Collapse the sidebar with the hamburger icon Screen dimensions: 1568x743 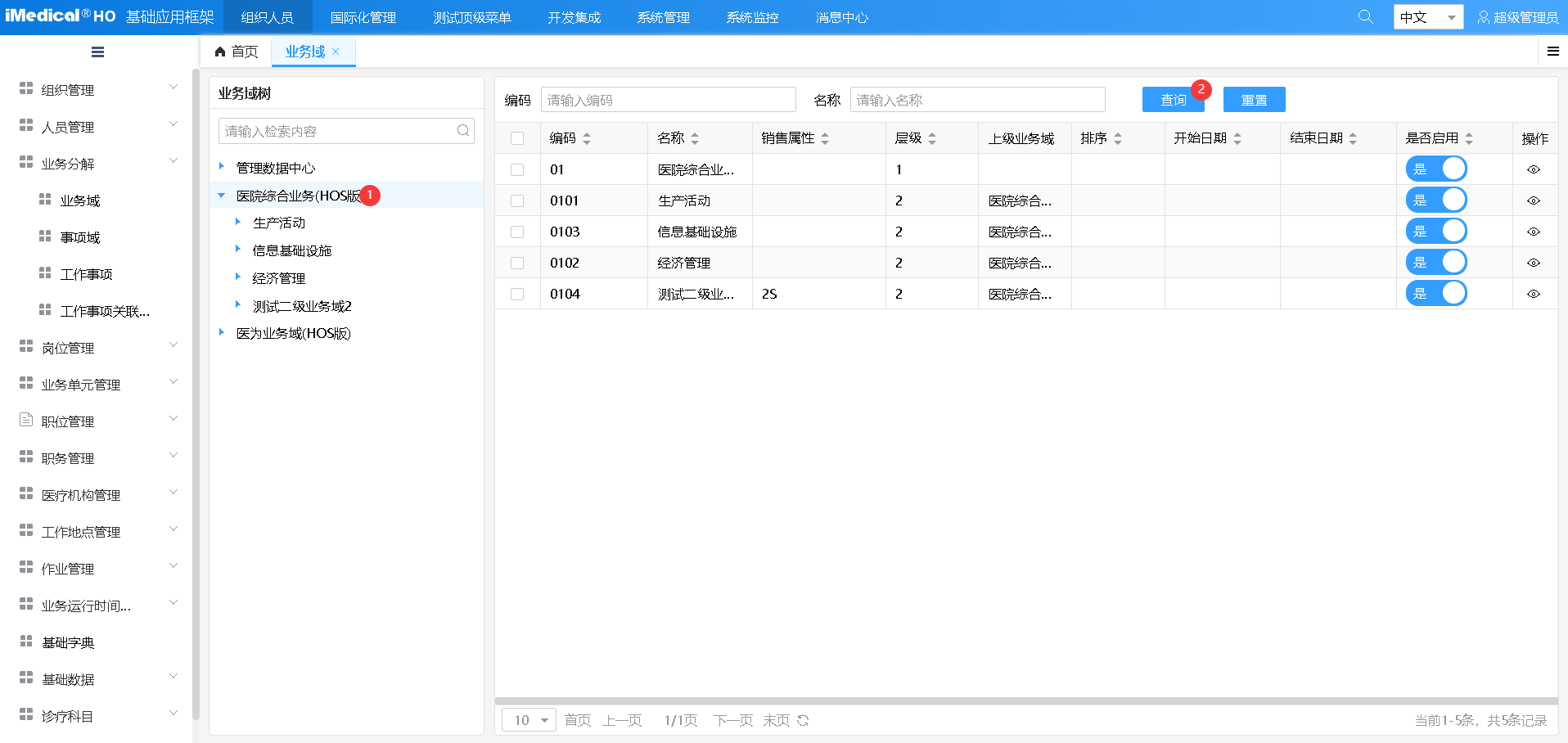point(97,52)
